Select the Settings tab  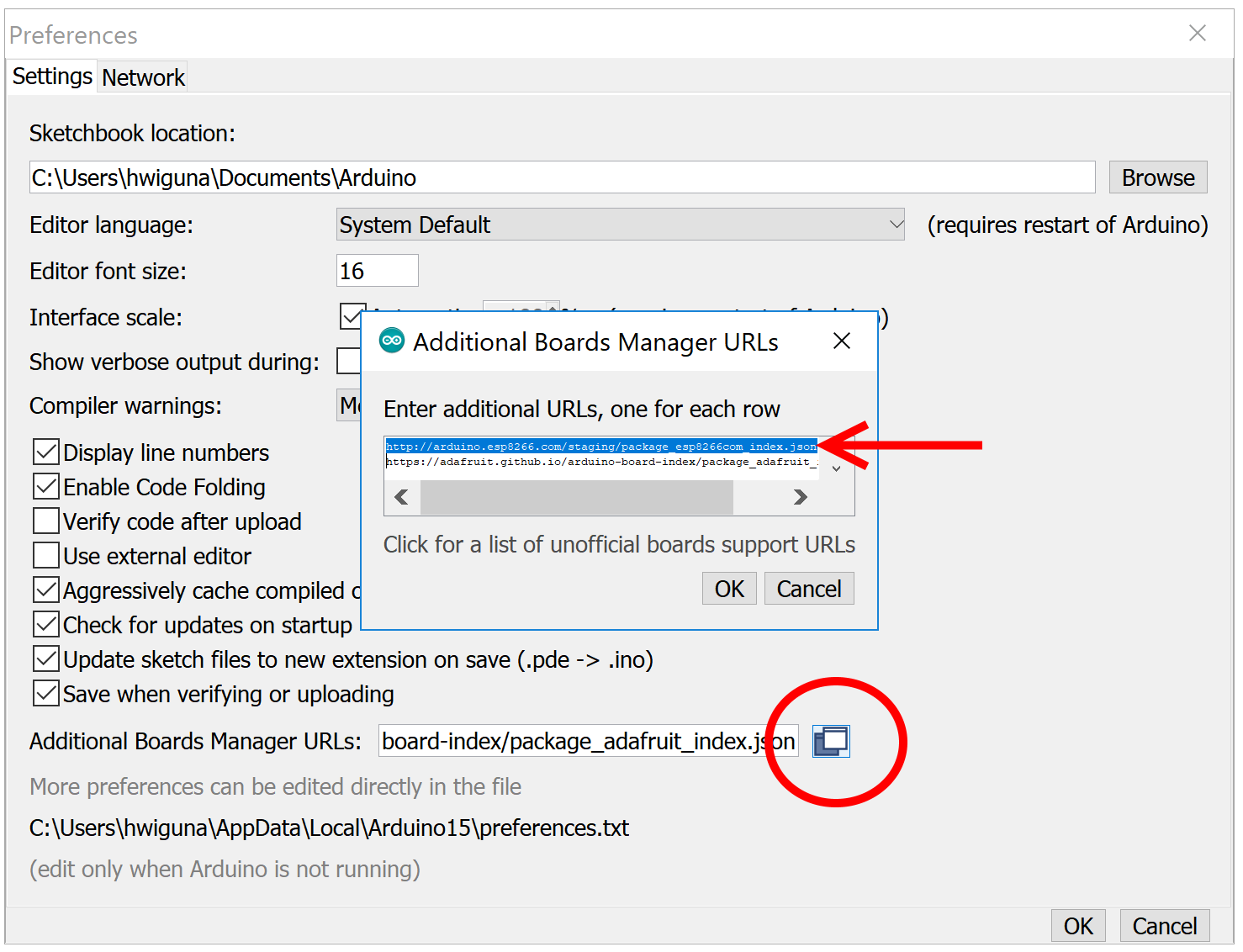click(52, 77)
